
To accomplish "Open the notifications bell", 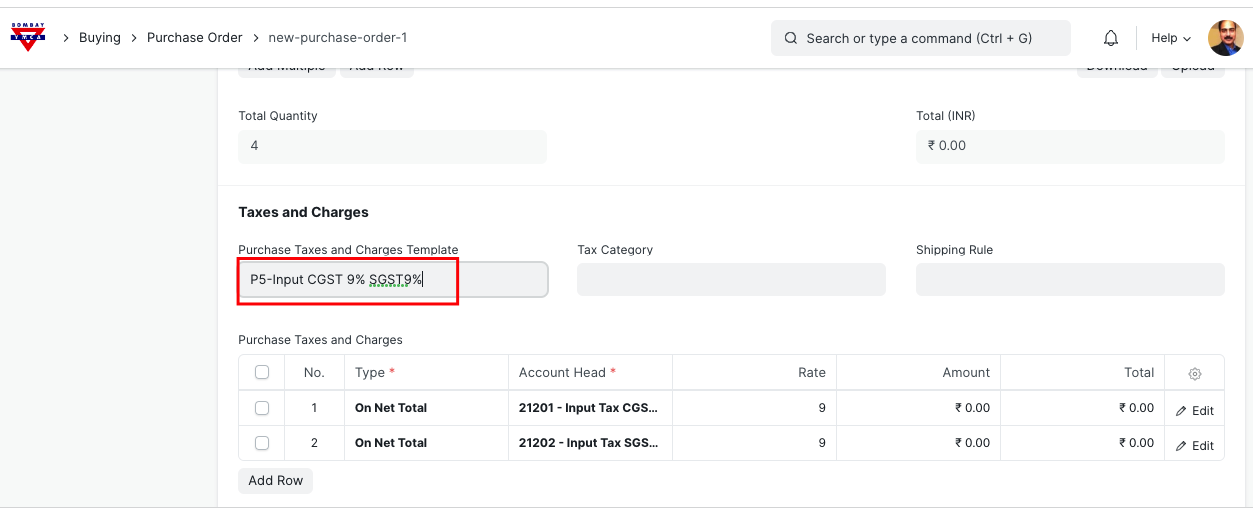I will [x=1111, y=38].
